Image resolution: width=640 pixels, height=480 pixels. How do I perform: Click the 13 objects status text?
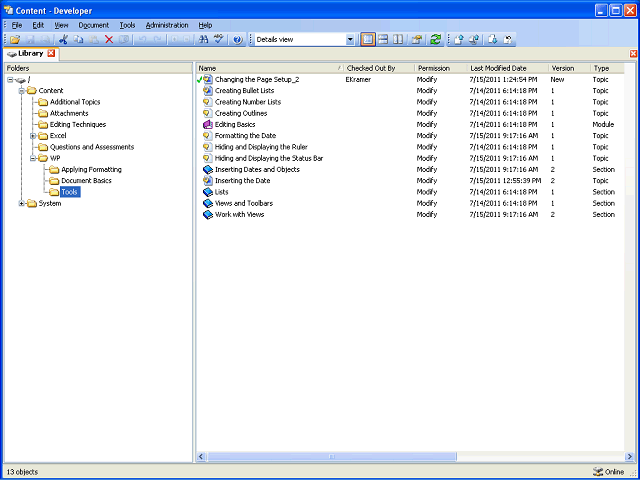coord(22,472)
